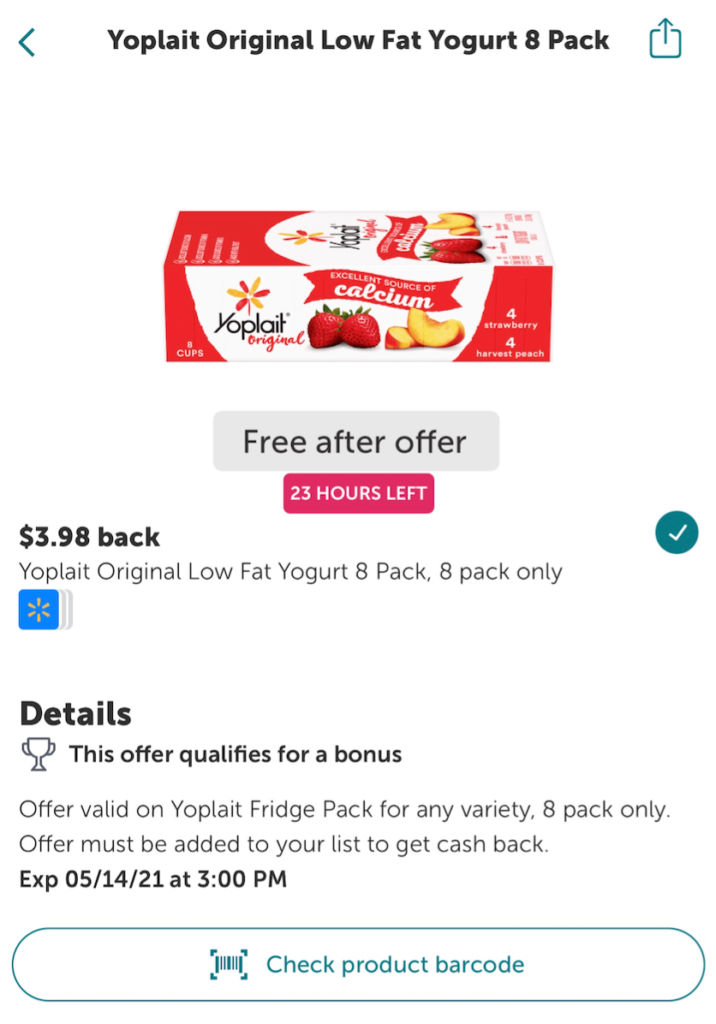
Task: Tap the Yoplait original logo on box
Action: (x=259, y=316)
